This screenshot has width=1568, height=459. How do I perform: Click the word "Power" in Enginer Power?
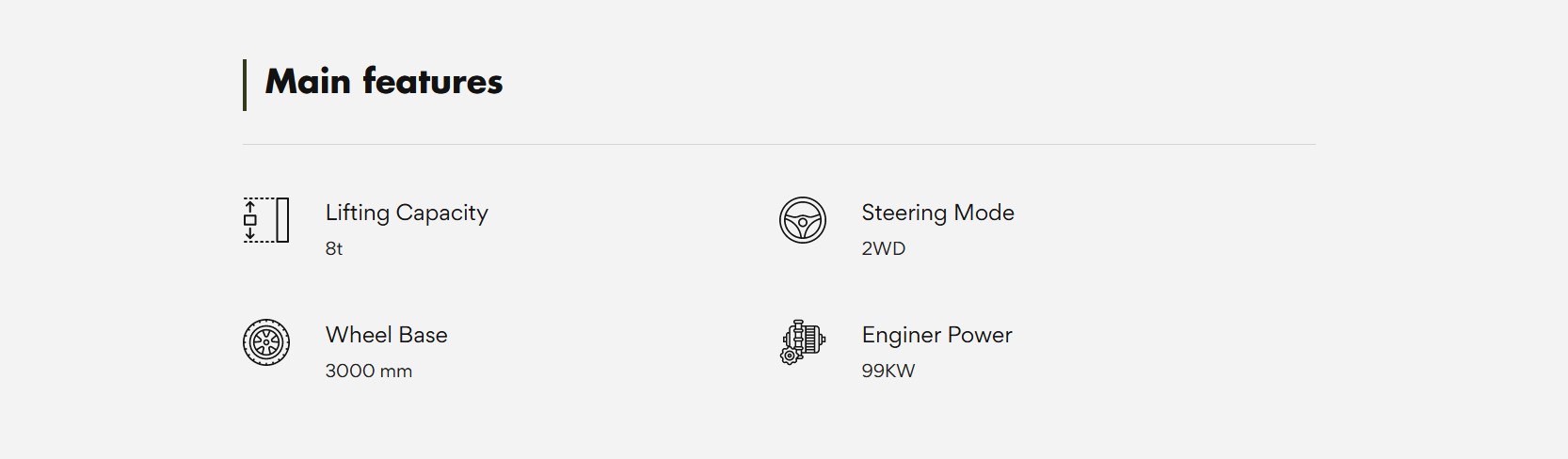pos(980,335)
